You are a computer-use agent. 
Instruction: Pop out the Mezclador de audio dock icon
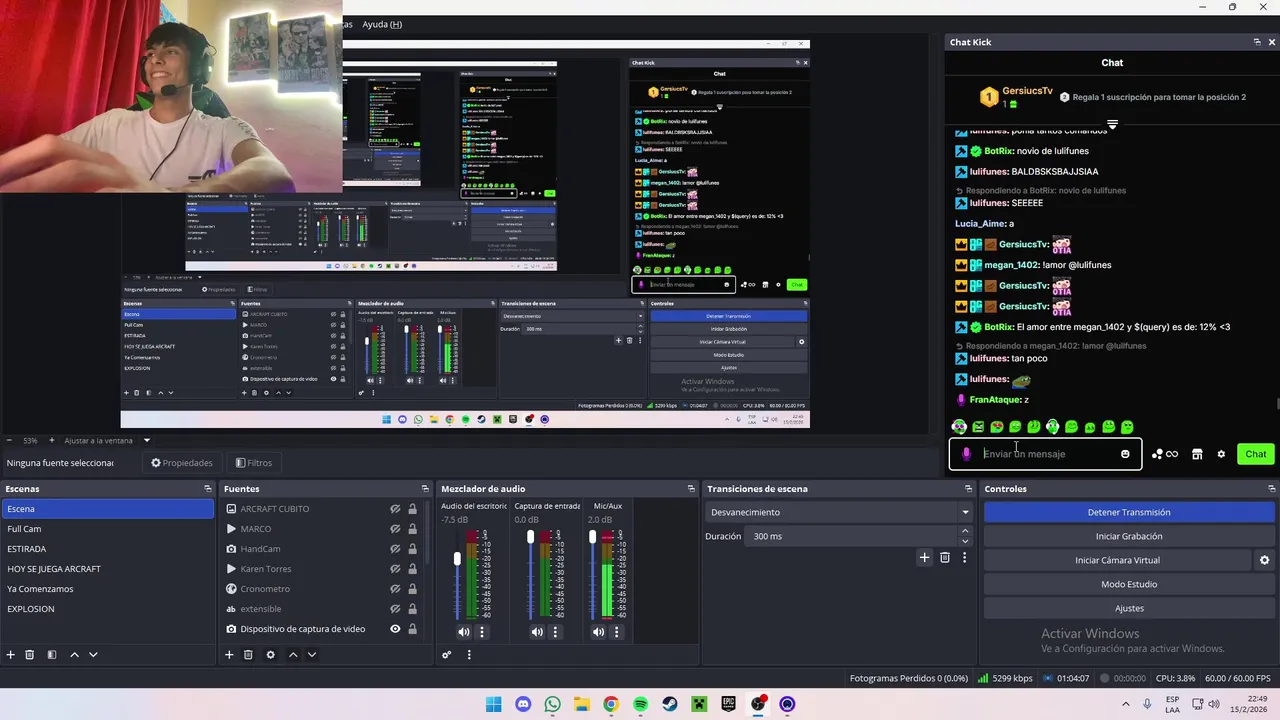[691, 489]
